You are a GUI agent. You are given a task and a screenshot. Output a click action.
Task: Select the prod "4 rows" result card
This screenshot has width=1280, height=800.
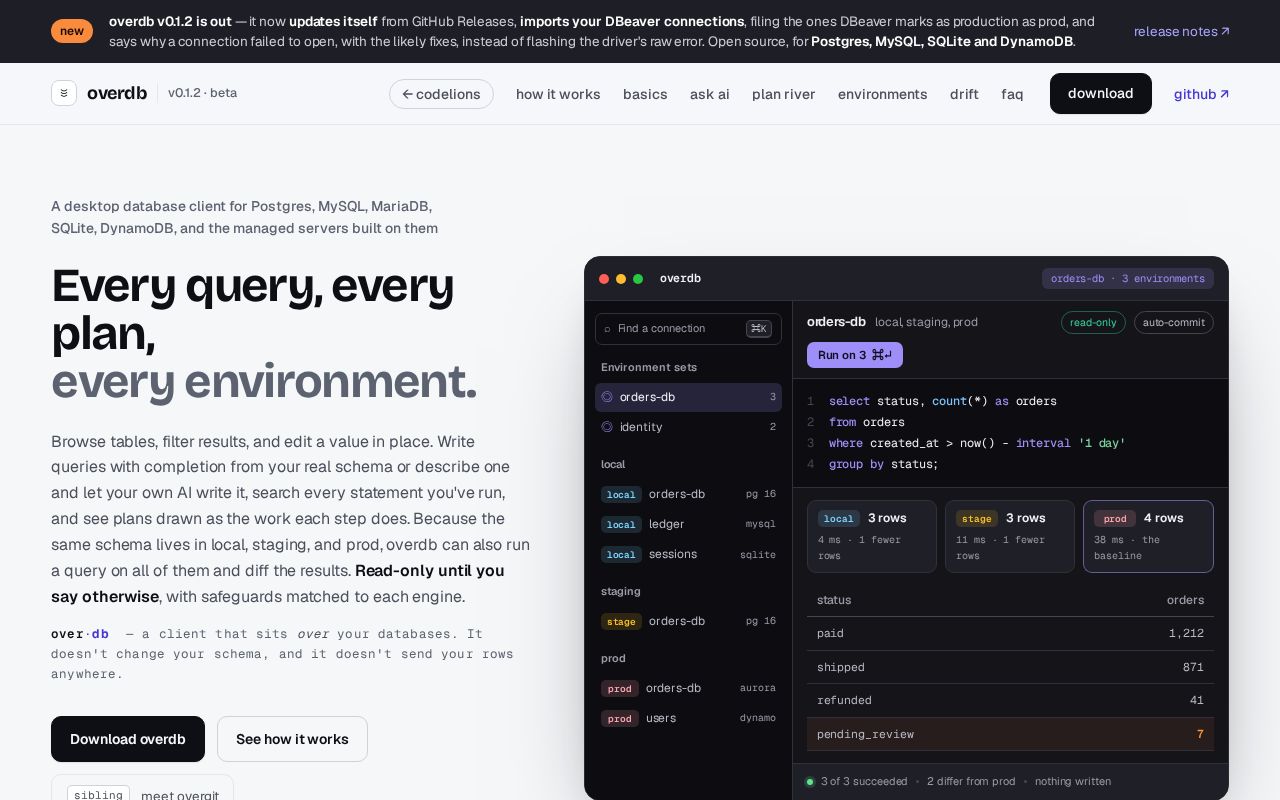1148,537
